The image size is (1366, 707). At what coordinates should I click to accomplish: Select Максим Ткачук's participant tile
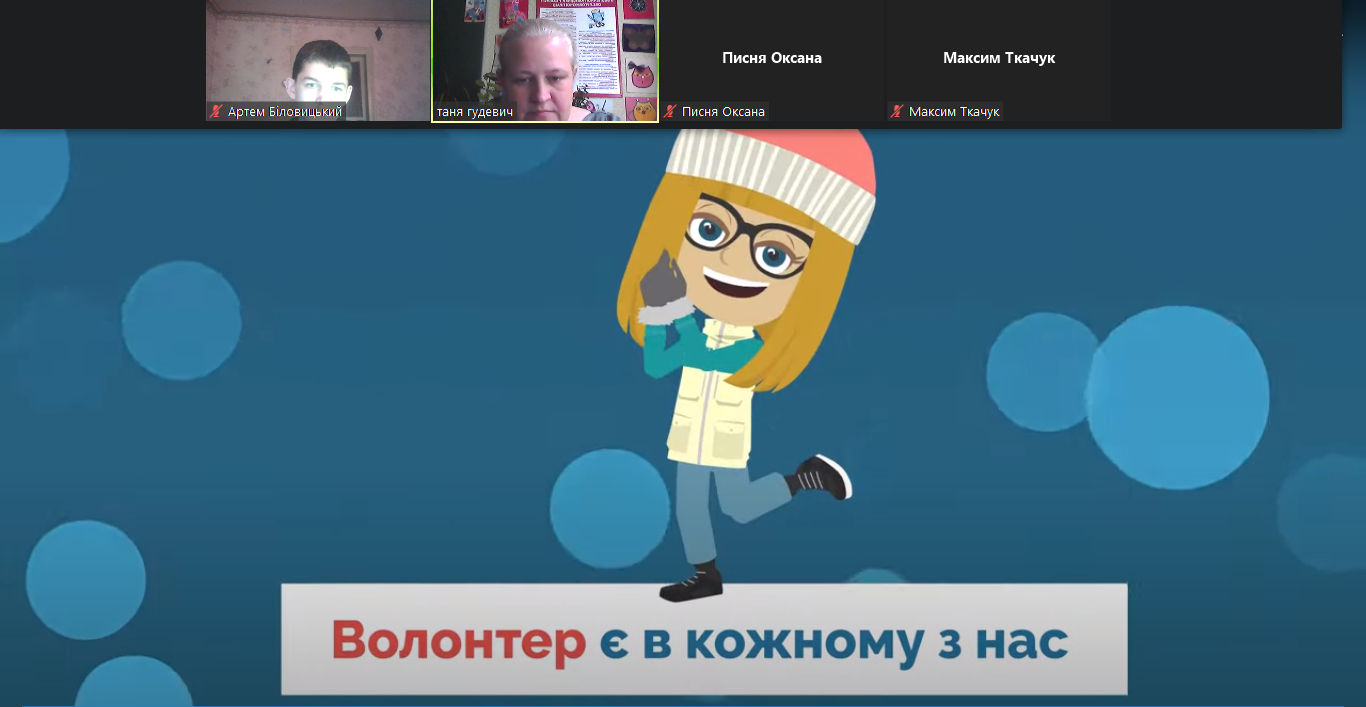coord(999,61)
